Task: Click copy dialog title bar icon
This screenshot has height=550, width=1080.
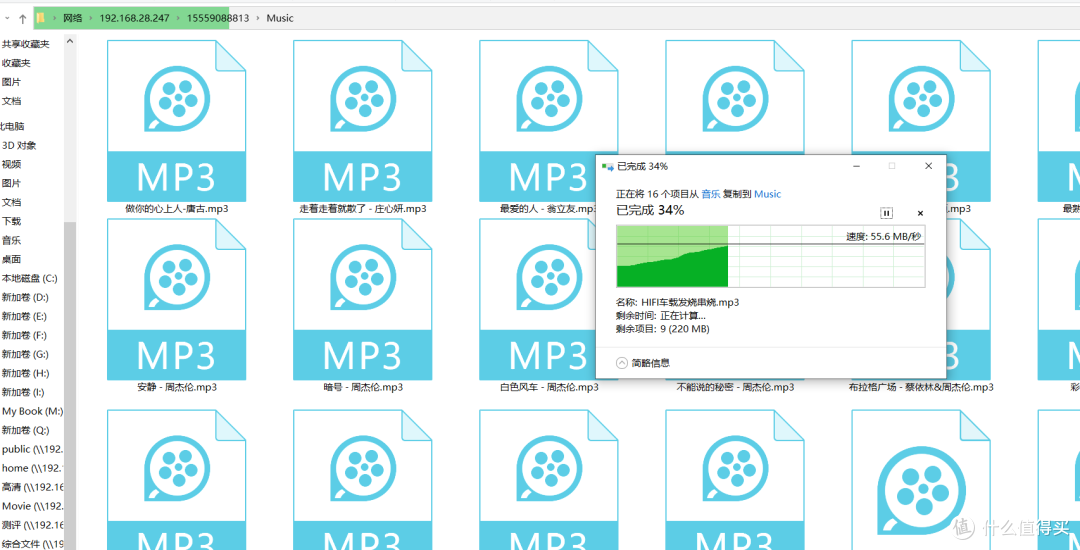Action: point(608,167)
